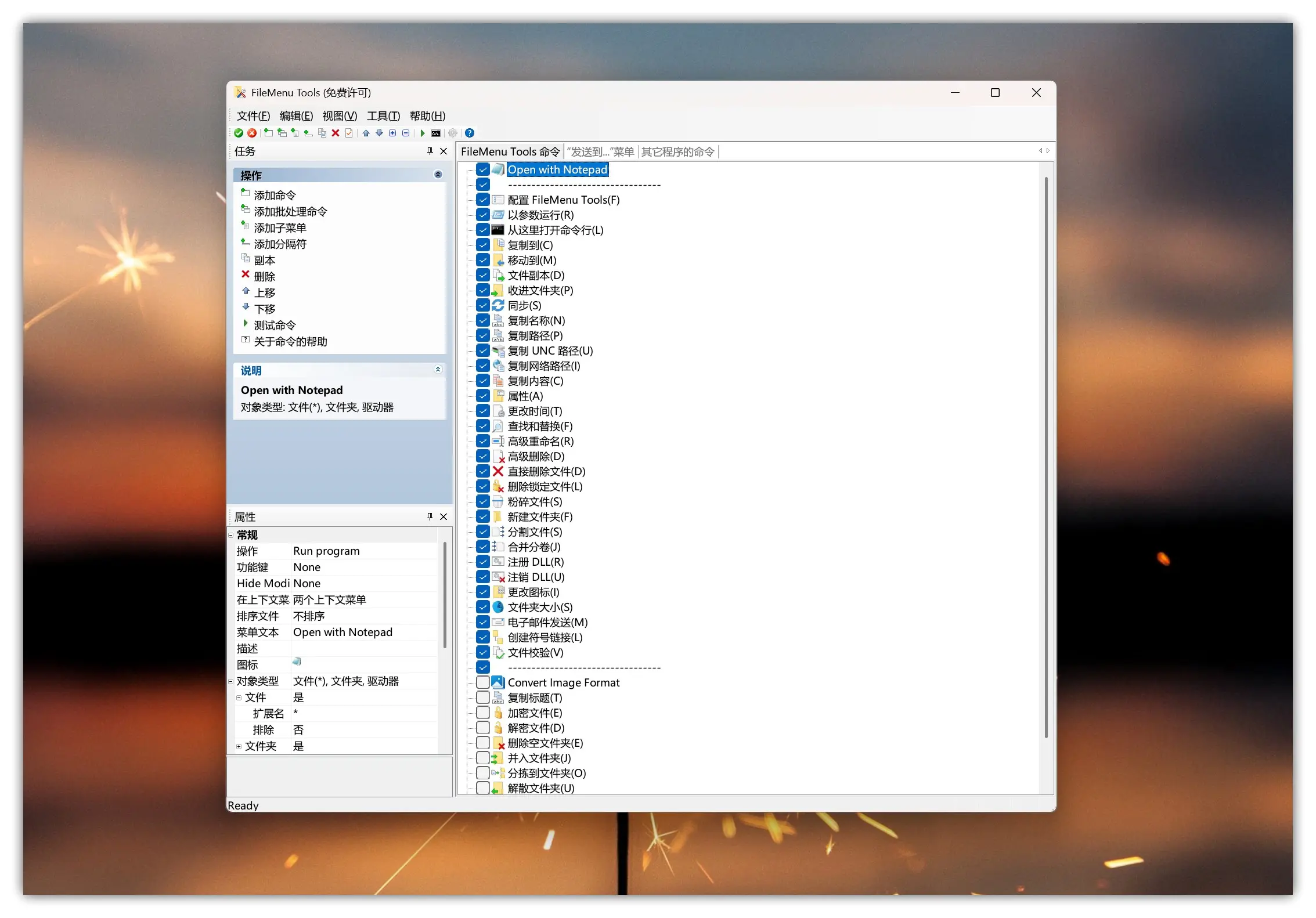Click 添加命令 in the 任务 panel

(x=275, y=195)
